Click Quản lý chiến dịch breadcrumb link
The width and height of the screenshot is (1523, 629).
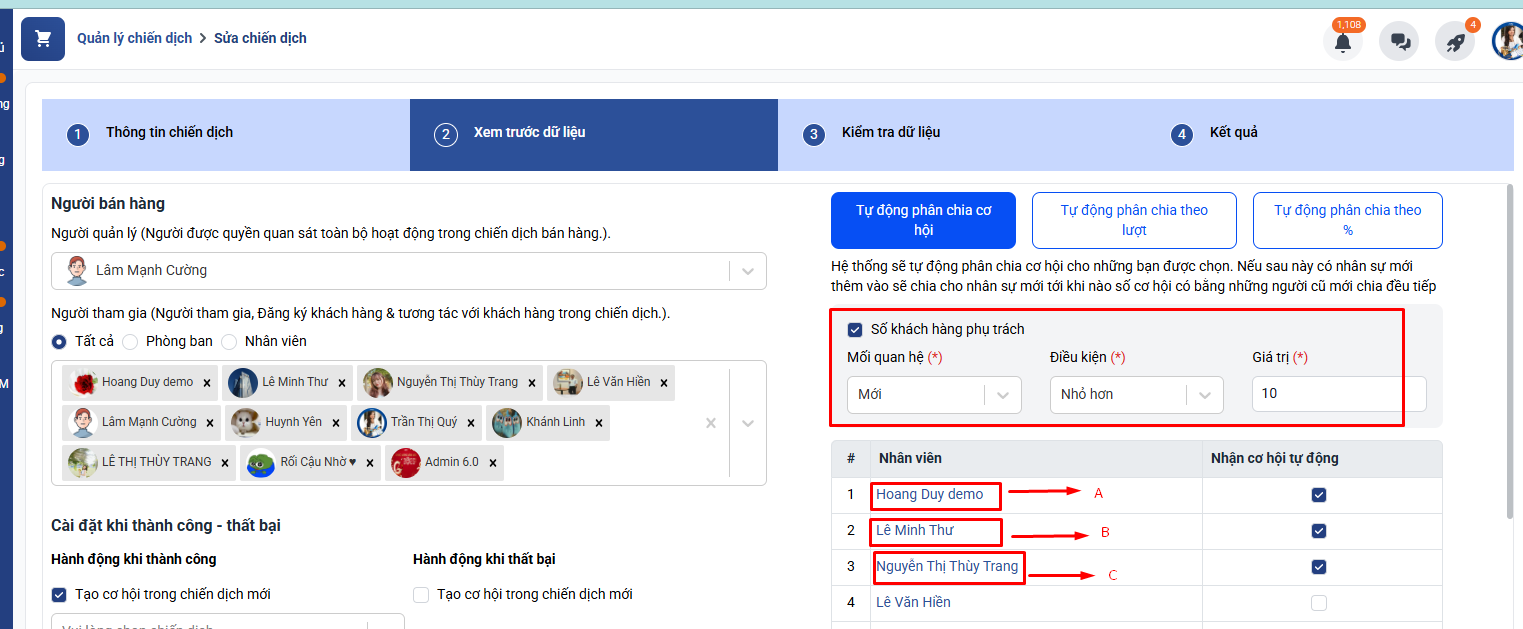tap(134, 38)
